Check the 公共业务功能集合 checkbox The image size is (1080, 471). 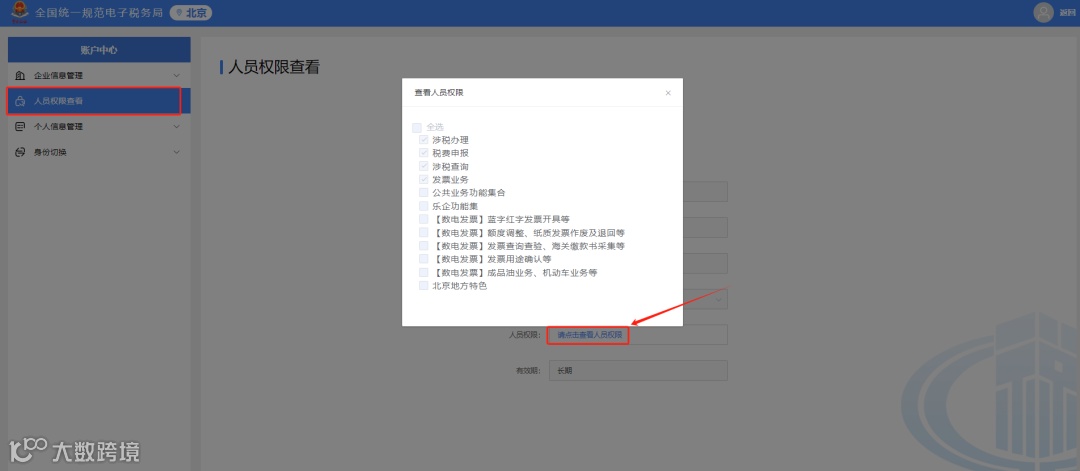(424, 192)
